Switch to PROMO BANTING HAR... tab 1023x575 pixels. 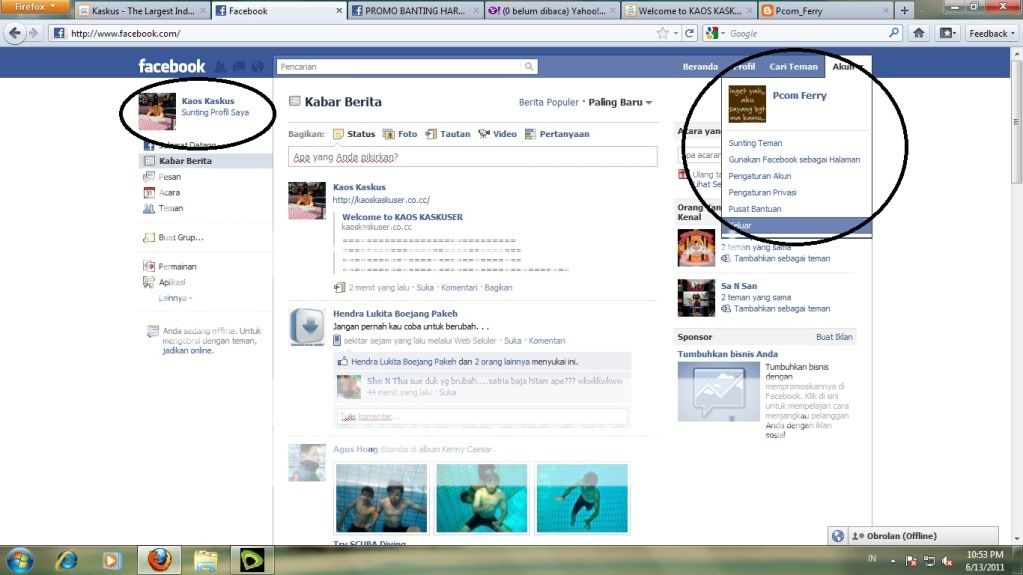tap(415, 10)
